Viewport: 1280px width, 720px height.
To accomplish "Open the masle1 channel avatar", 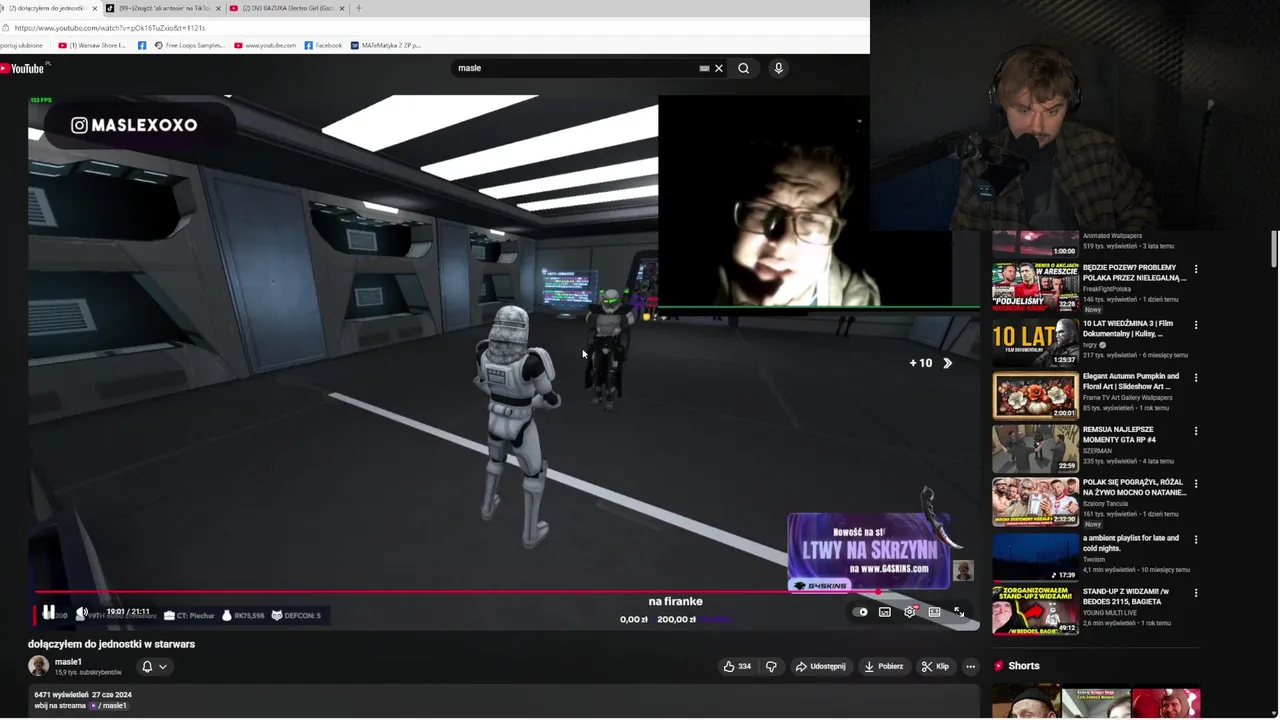I will point(39,666).
